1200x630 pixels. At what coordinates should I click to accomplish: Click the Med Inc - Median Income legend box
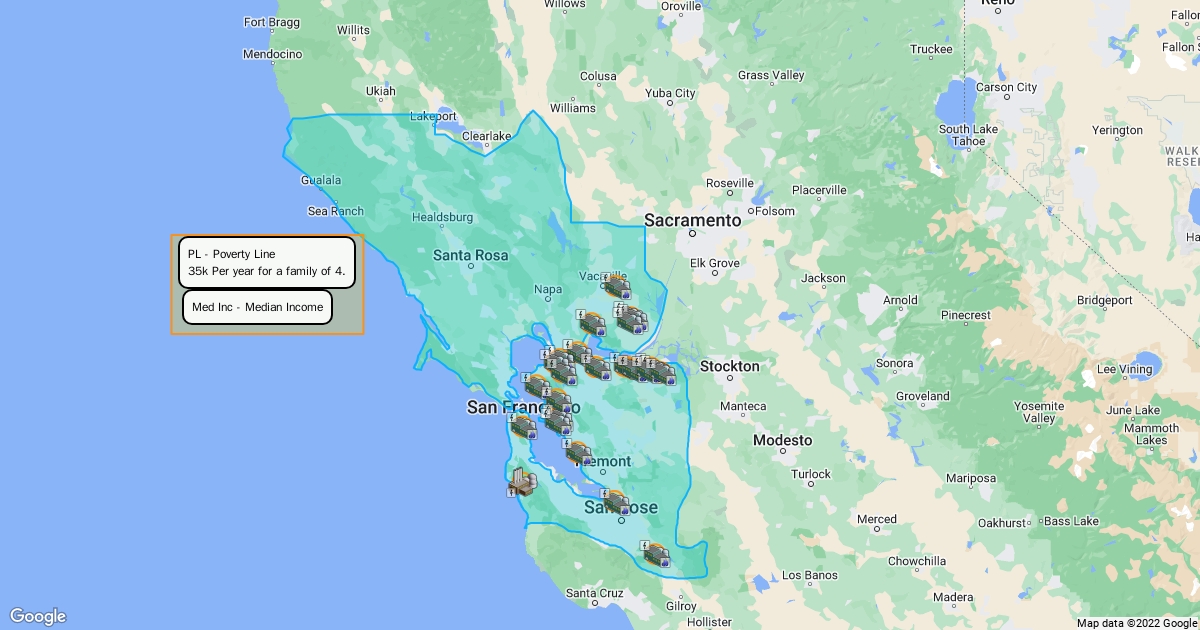tap(257, 307)
